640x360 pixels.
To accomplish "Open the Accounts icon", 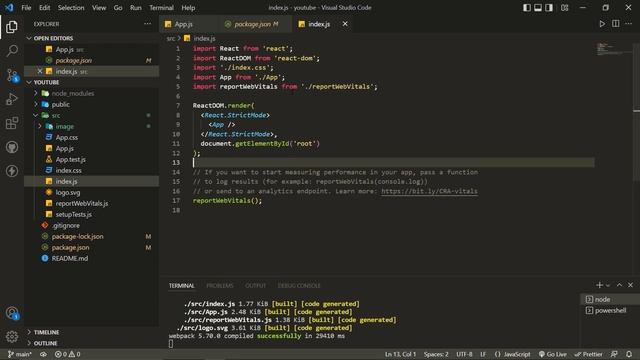I will click(12, 313).
